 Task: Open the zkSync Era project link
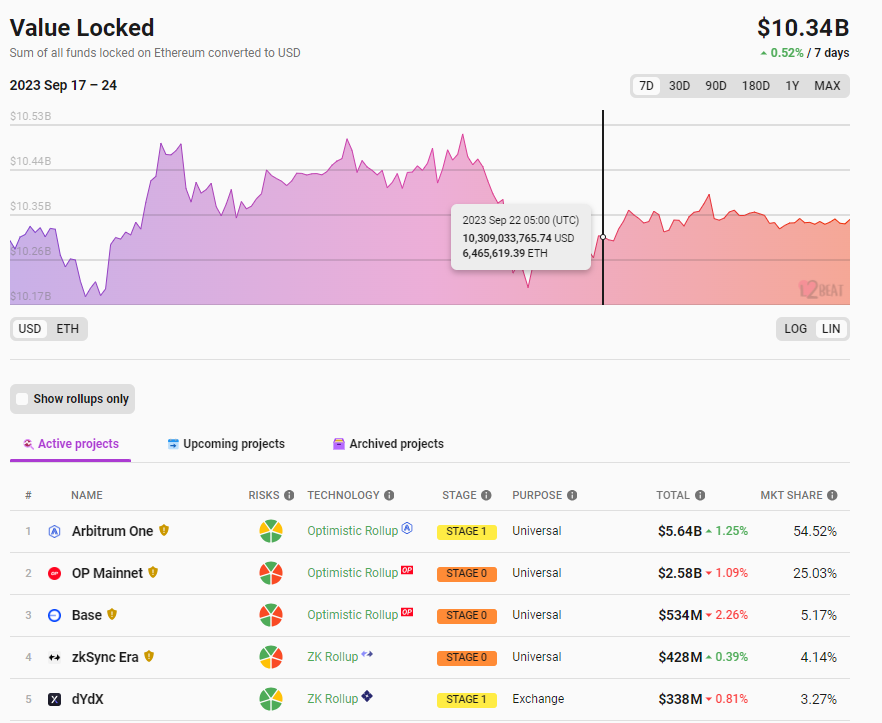[x=105, y=657]
